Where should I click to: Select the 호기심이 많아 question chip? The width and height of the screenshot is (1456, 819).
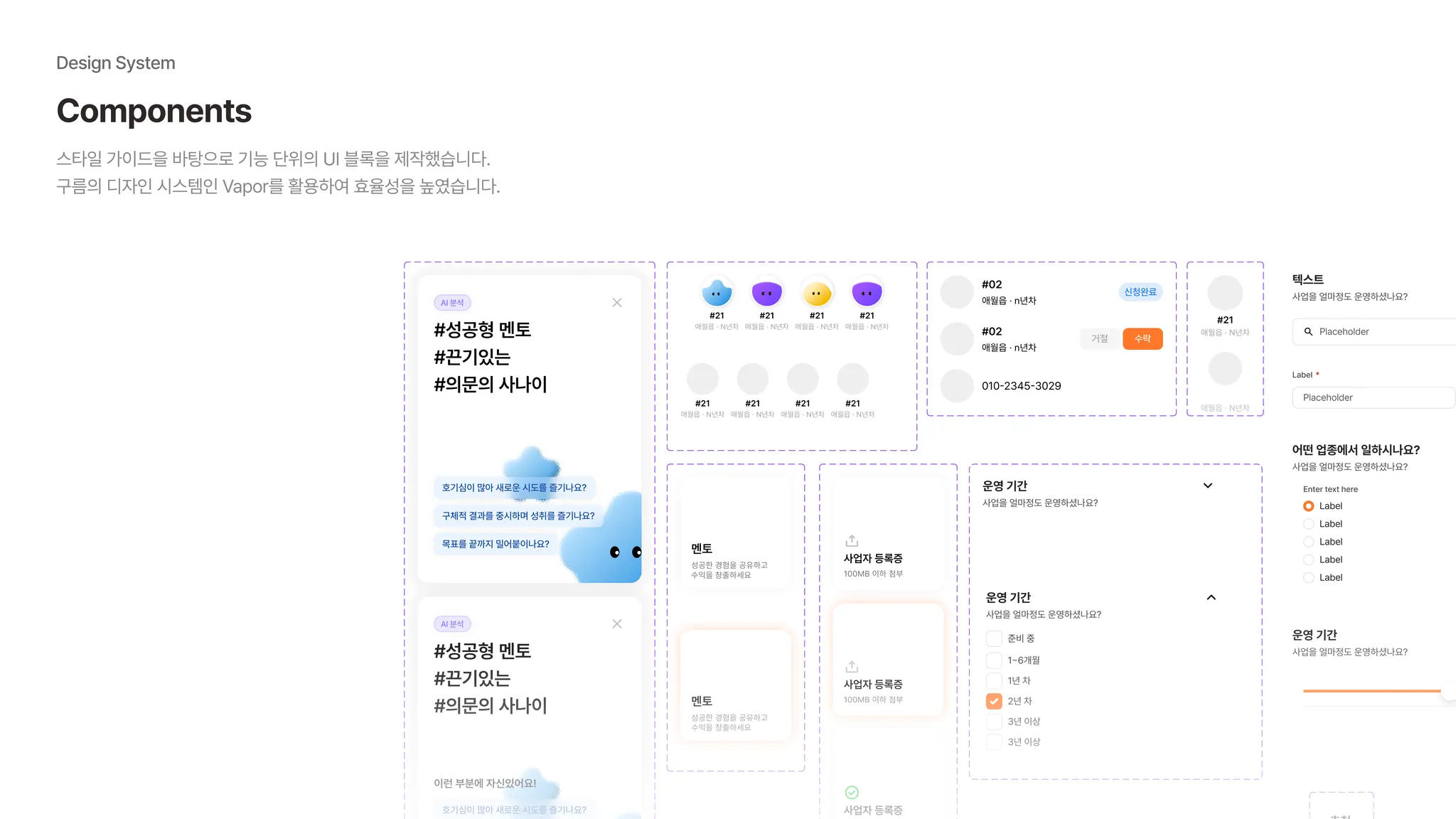[x=514, y=488]
